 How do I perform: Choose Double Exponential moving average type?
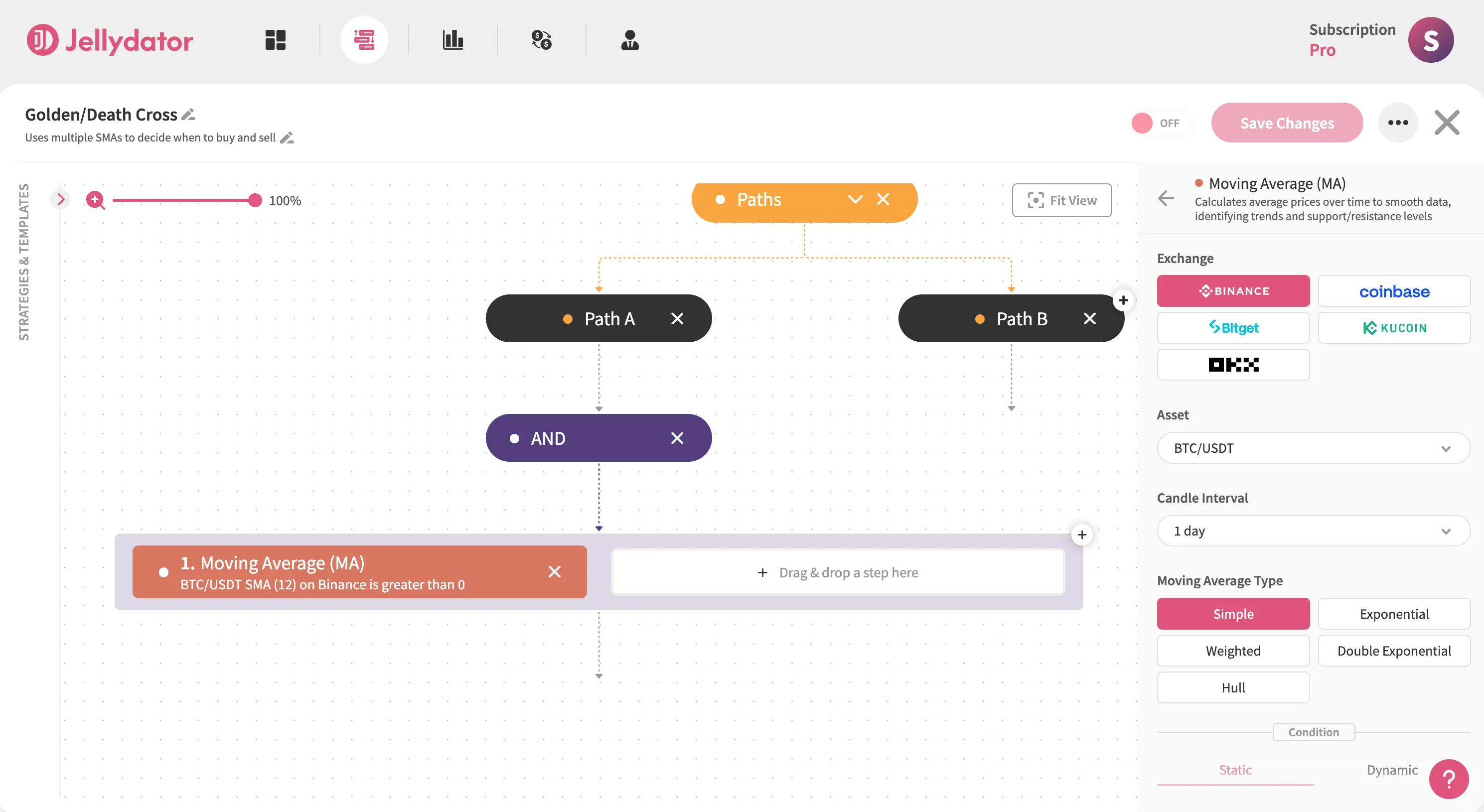pyautogui.click(x=1394, y=651)
